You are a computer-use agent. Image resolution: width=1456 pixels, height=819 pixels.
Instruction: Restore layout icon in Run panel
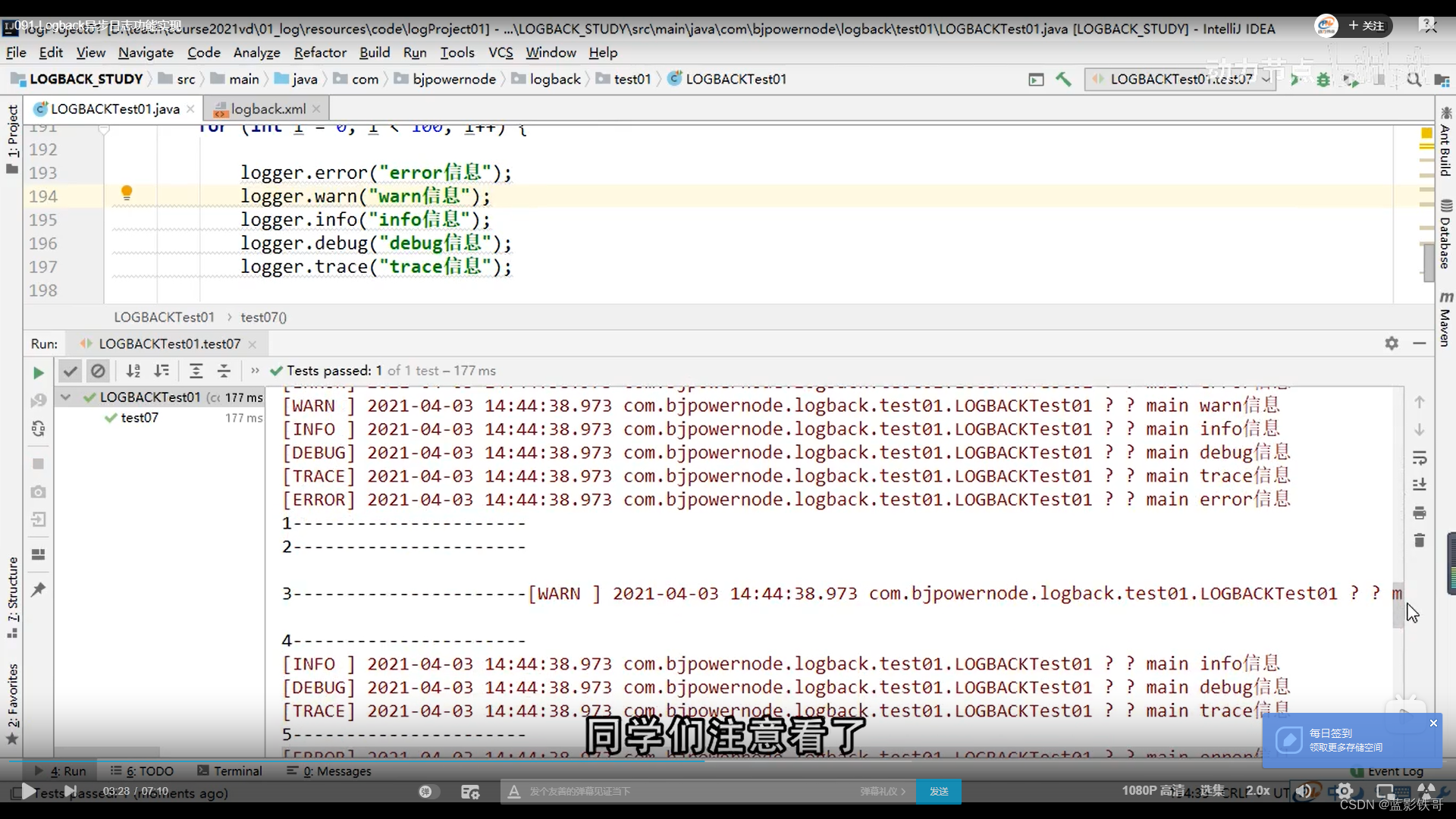[x=38, y=554]
